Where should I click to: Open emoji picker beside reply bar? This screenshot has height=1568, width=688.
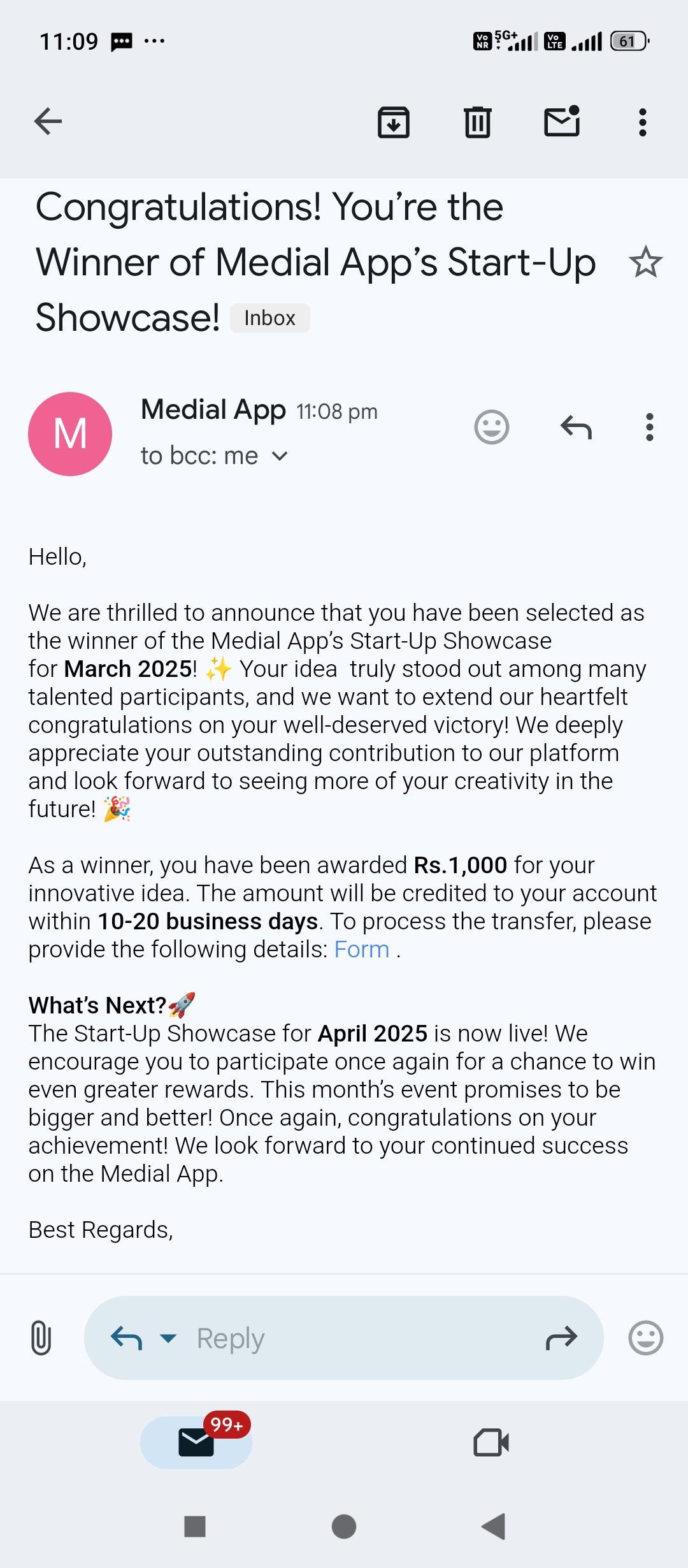645,1337
